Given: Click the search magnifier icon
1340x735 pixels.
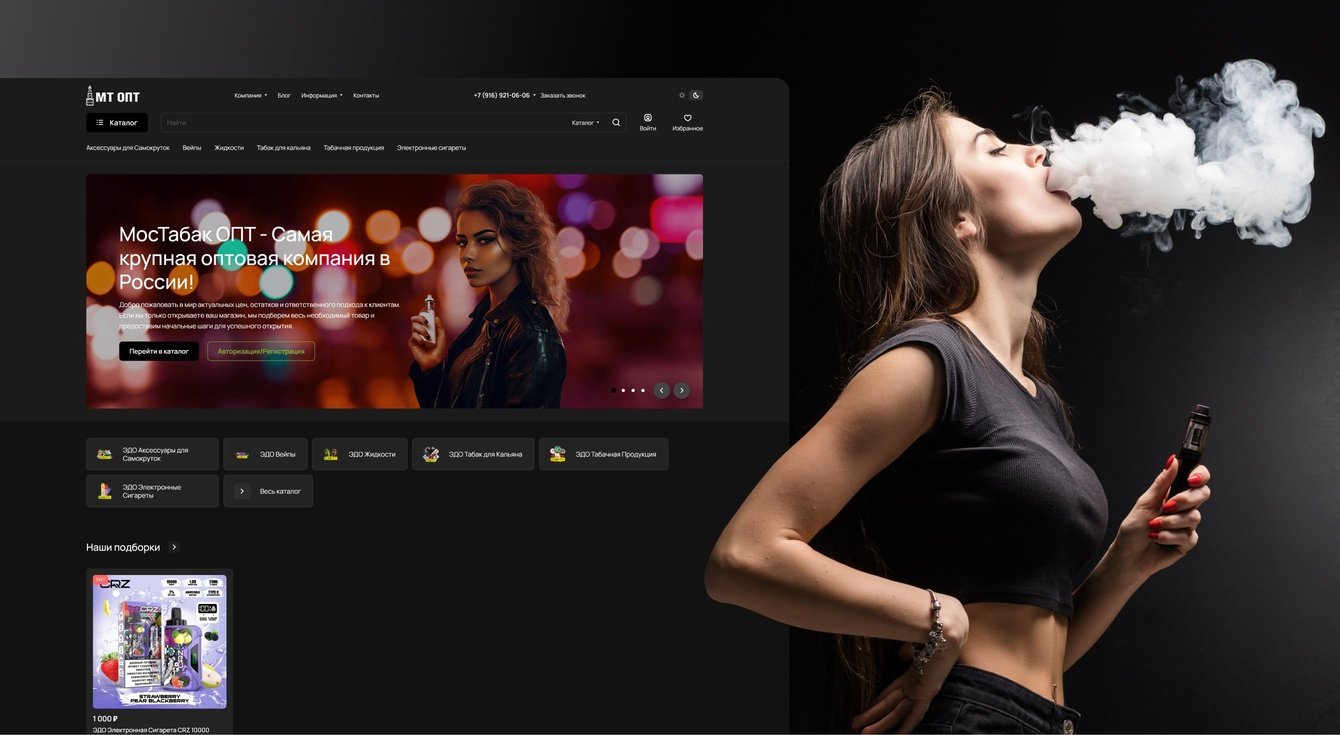Looking at the screenshot, I should point(616,123).
